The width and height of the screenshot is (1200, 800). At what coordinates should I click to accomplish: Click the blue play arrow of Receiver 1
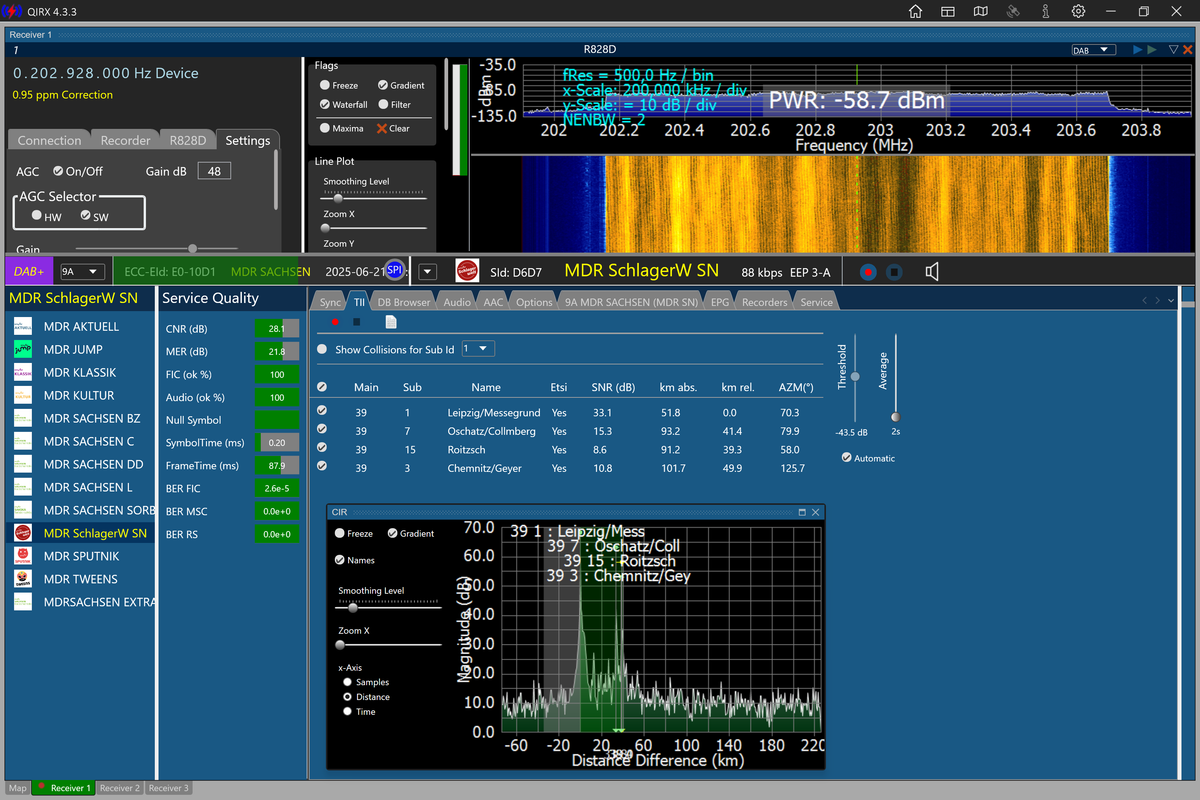[x=1137, y=49]
